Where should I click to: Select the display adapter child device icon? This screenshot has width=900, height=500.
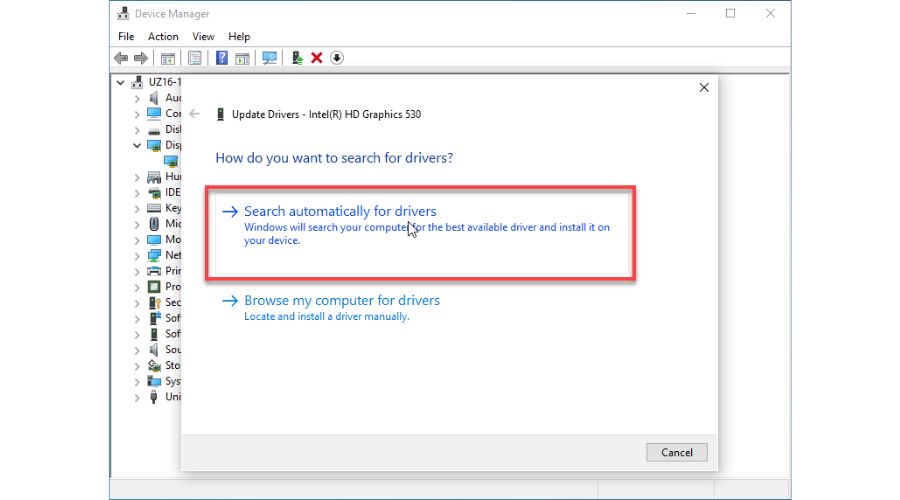click(x=171, y=161)
